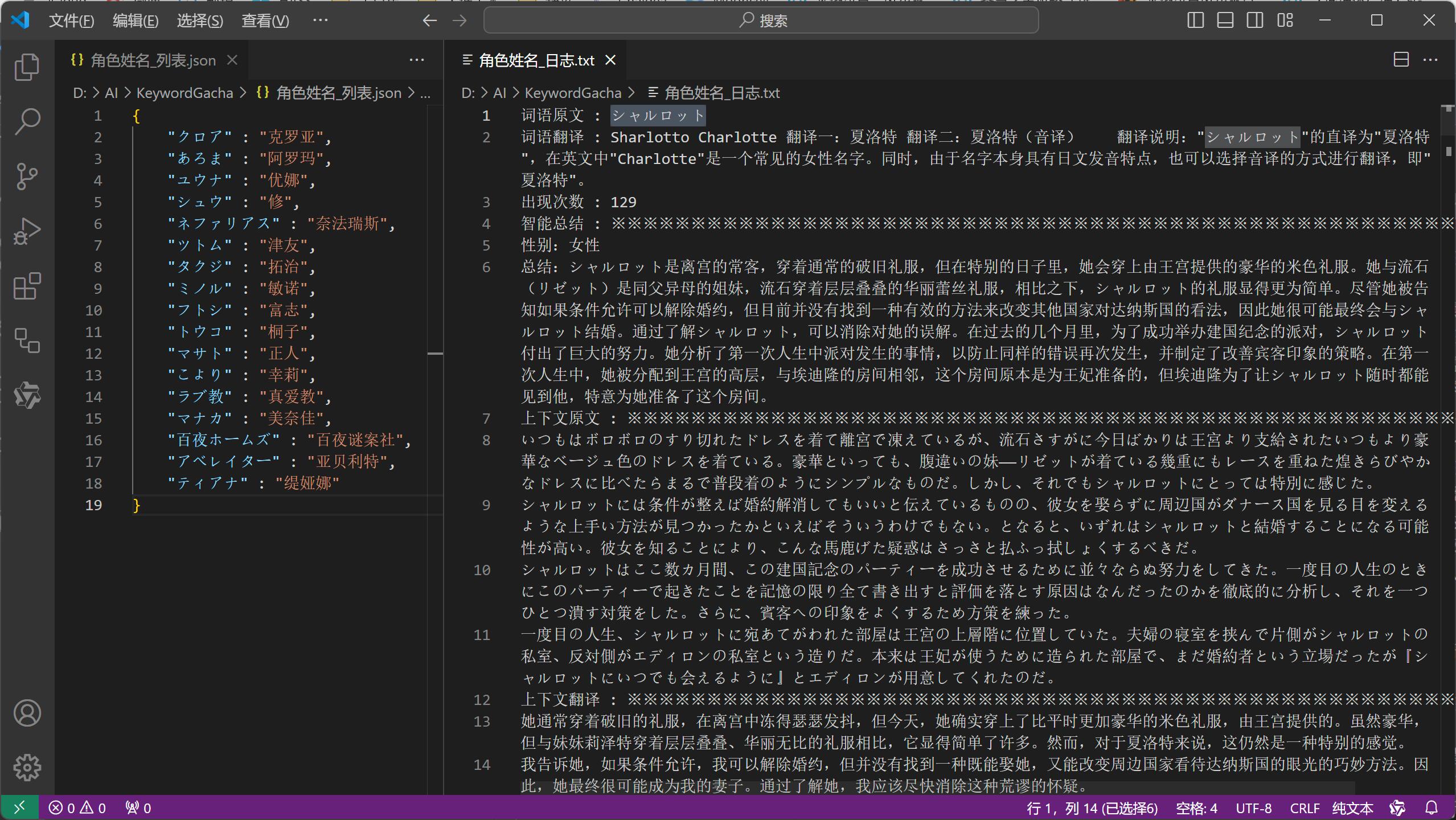
Task: Go back with the left arrow
Action: pos(429,20)
